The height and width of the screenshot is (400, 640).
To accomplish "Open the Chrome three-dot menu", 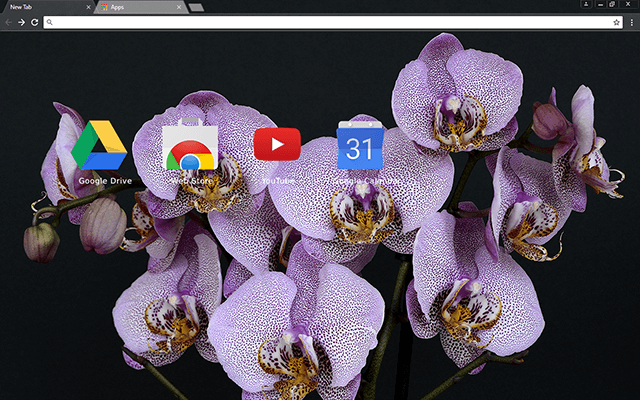I will click(631, 22).
